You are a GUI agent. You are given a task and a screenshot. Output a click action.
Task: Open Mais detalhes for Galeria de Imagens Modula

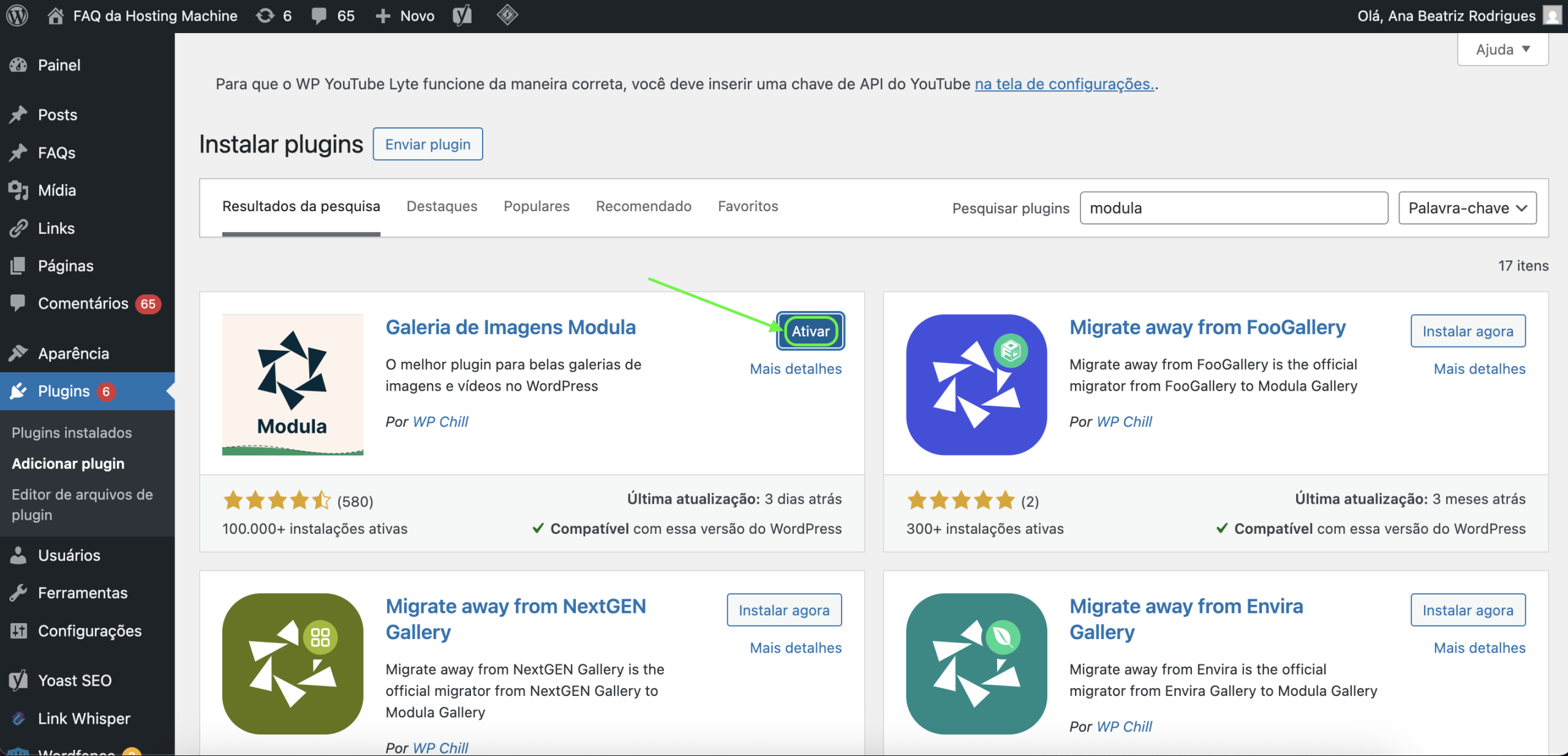796,369
